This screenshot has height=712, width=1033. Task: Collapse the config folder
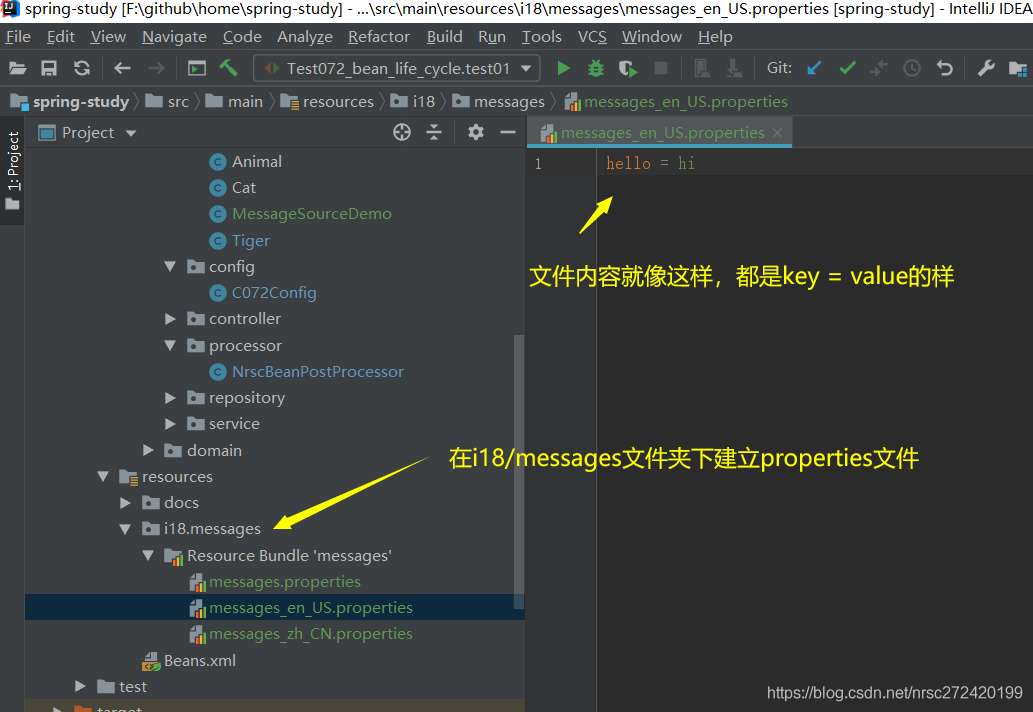(x=171, y=267)
